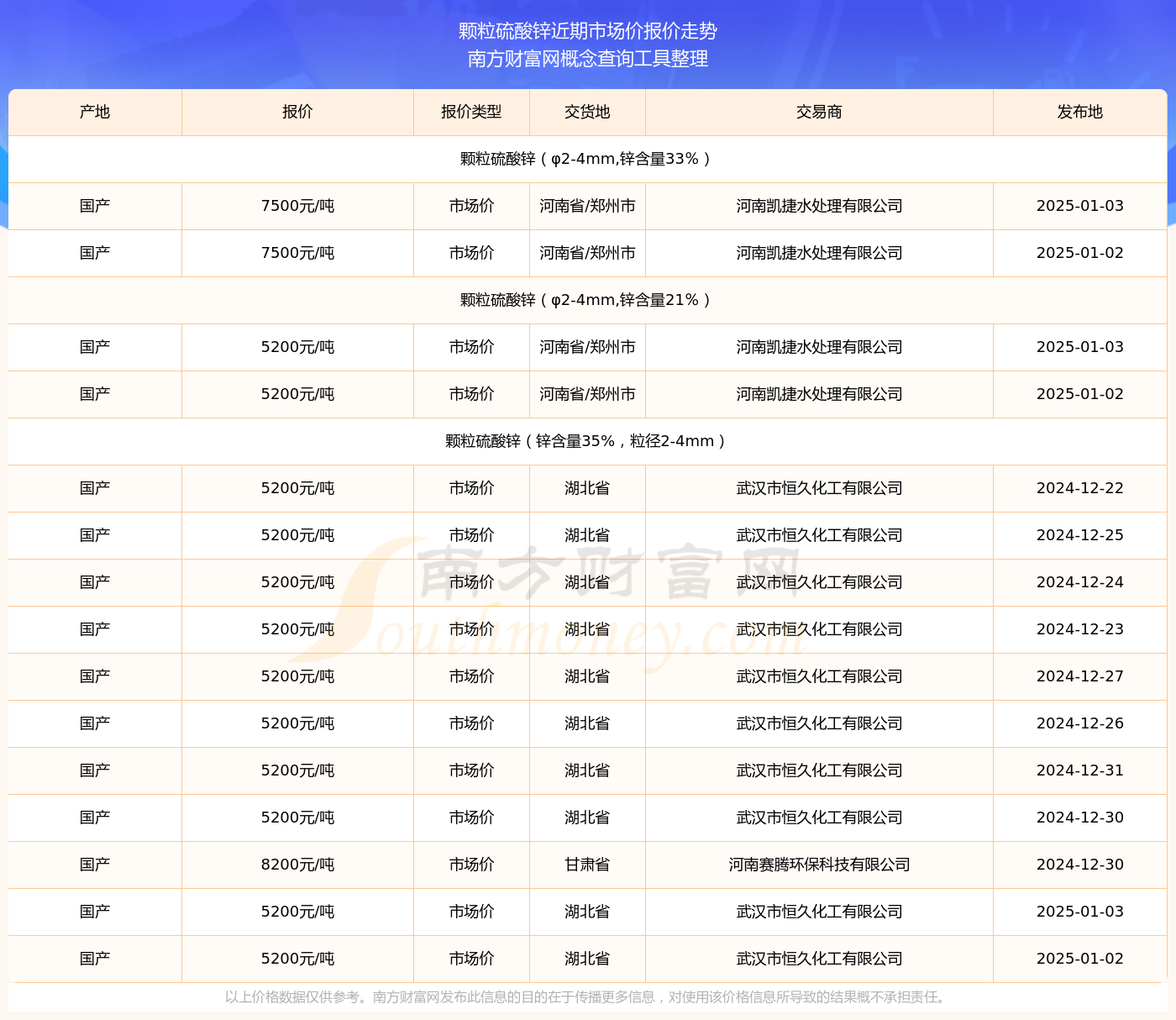Screen dimensions: 1176x1020
Task: Click the 交货地 column header
Action: point(587,112)
